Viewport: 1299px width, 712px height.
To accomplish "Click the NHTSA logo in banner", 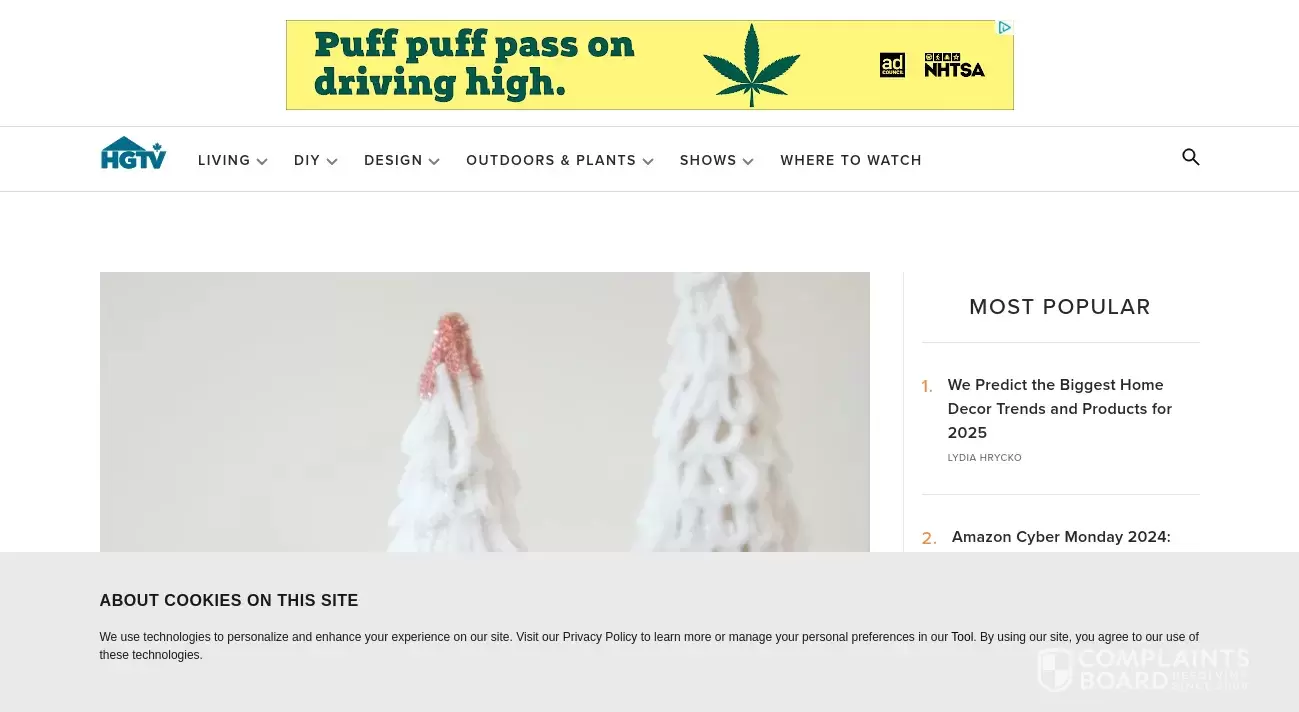I will pyautogui.click(x=954, y=65).
